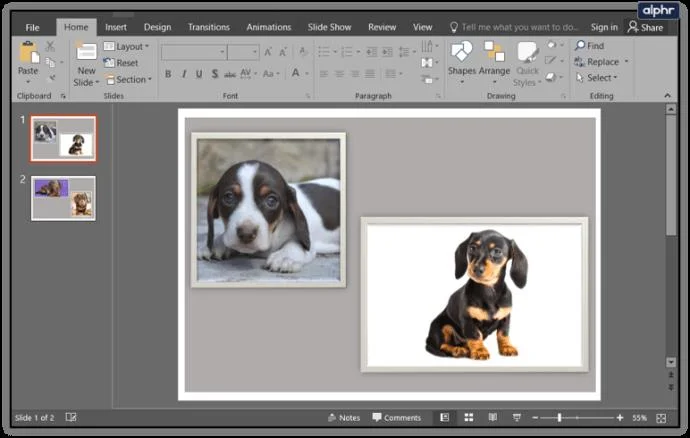Click the Replace button

[x=602, y=62]
